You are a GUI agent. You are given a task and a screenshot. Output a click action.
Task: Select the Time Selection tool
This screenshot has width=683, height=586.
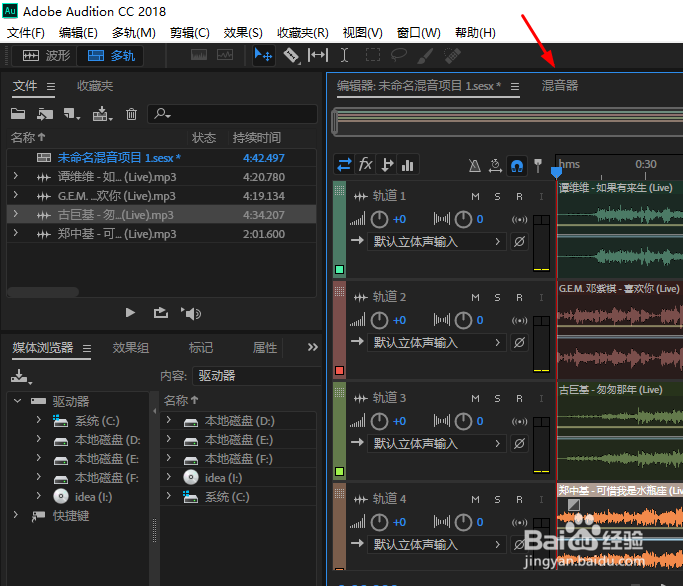tap(344, 55)
